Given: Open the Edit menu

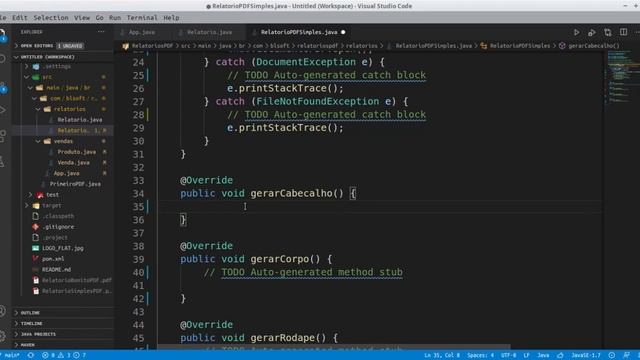Looking at the screenshot, I should (x=20, y=18).
